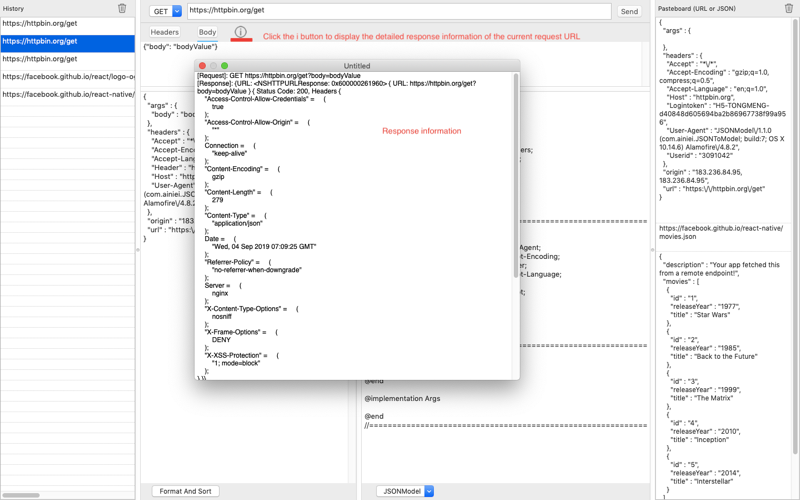The image size is (800, 500).
Task: Click the Send button
Action: [x=629, y=11]
